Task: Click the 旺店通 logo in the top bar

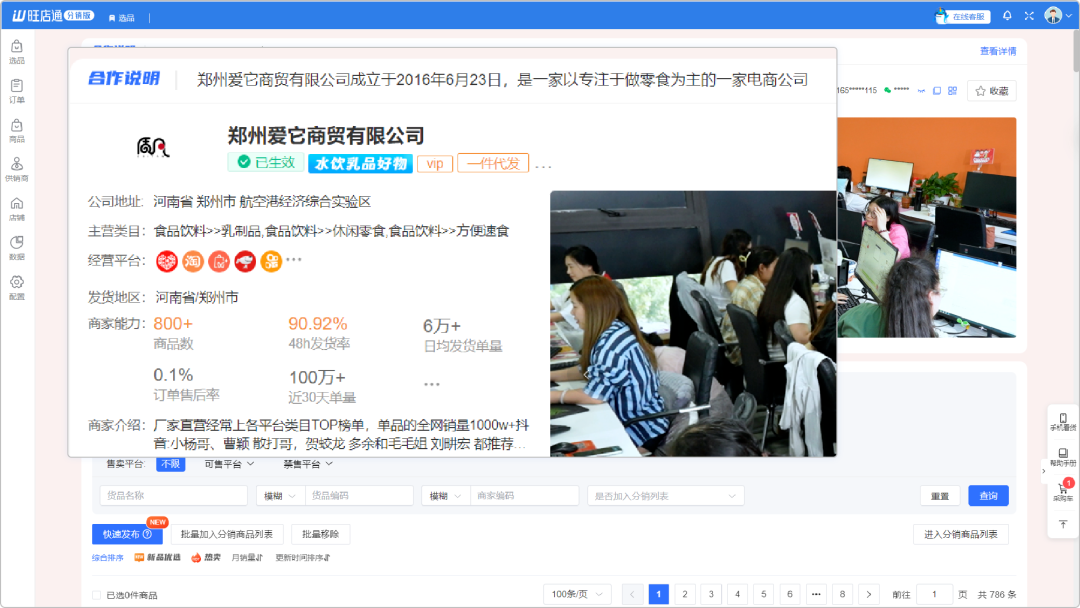Action: (x=52, y=15)
